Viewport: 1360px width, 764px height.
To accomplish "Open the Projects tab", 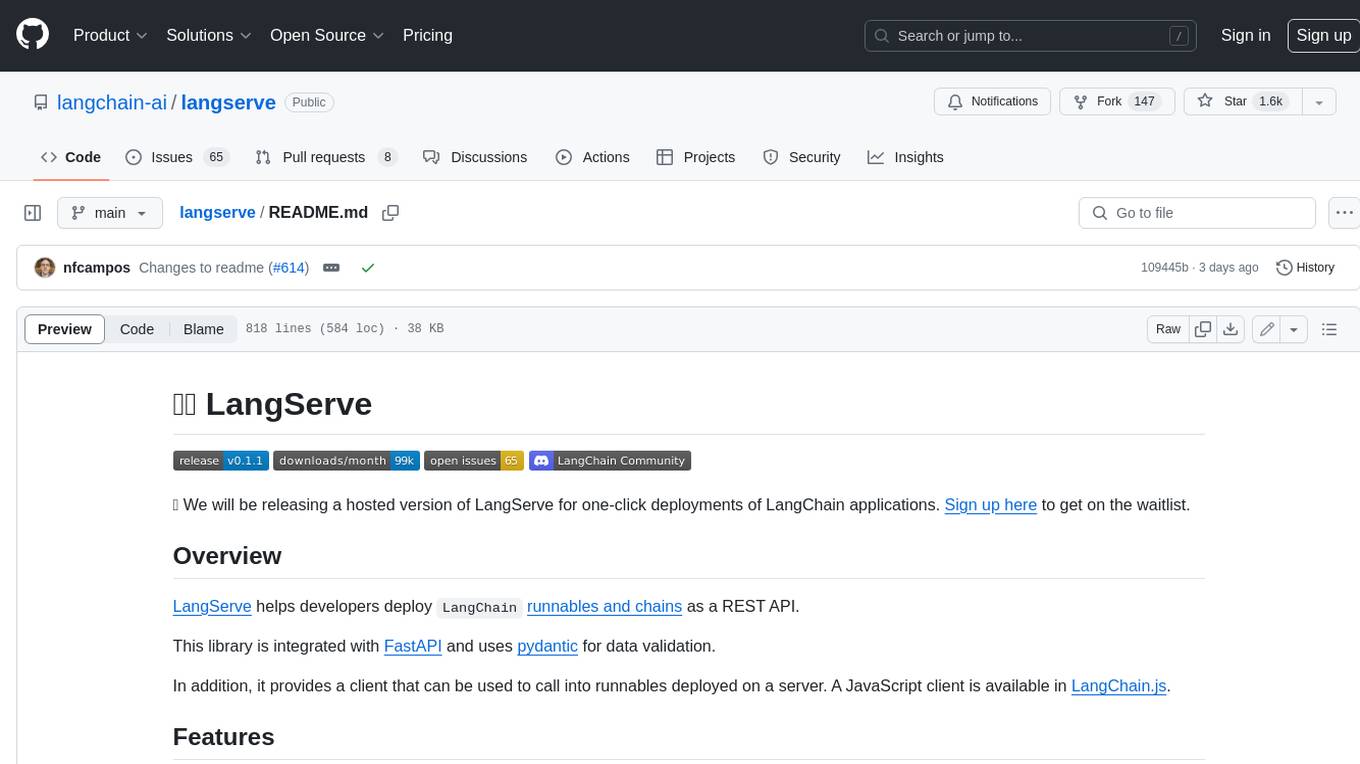I will pos(696,157).
